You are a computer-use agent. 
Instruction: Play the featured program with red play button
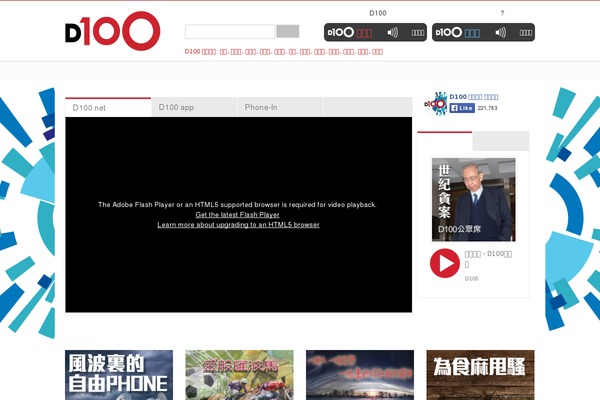point(445,263)
